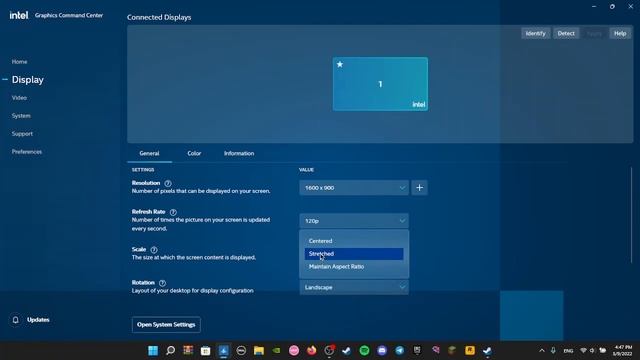Open the Rotation dropdown showing Landscape
The height and width of the screenshot is (360, 640).
click(354, 287)
